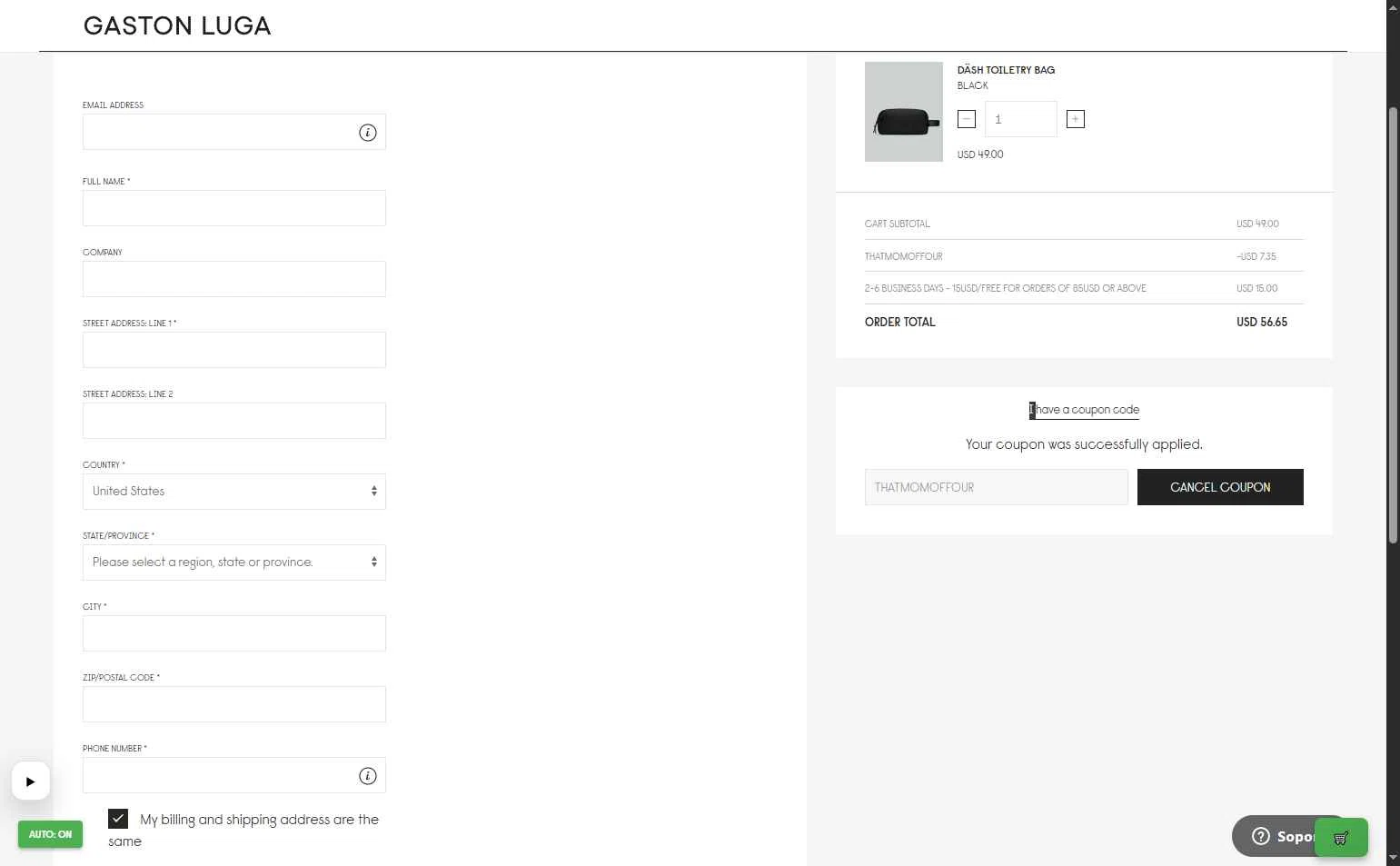The image size is (1400, 866).
Task: Click the THATMOMOFFOUR coupon code field
Action: pyautogui.click(x=997, y=487)
